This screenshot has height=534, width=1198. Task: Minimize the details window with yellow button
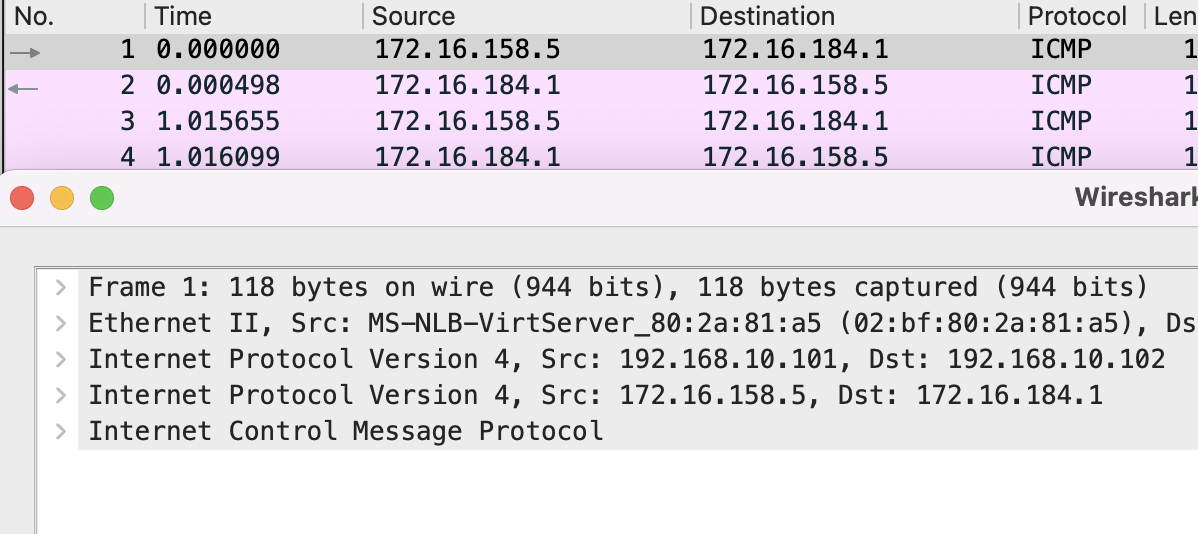(62, 198)
